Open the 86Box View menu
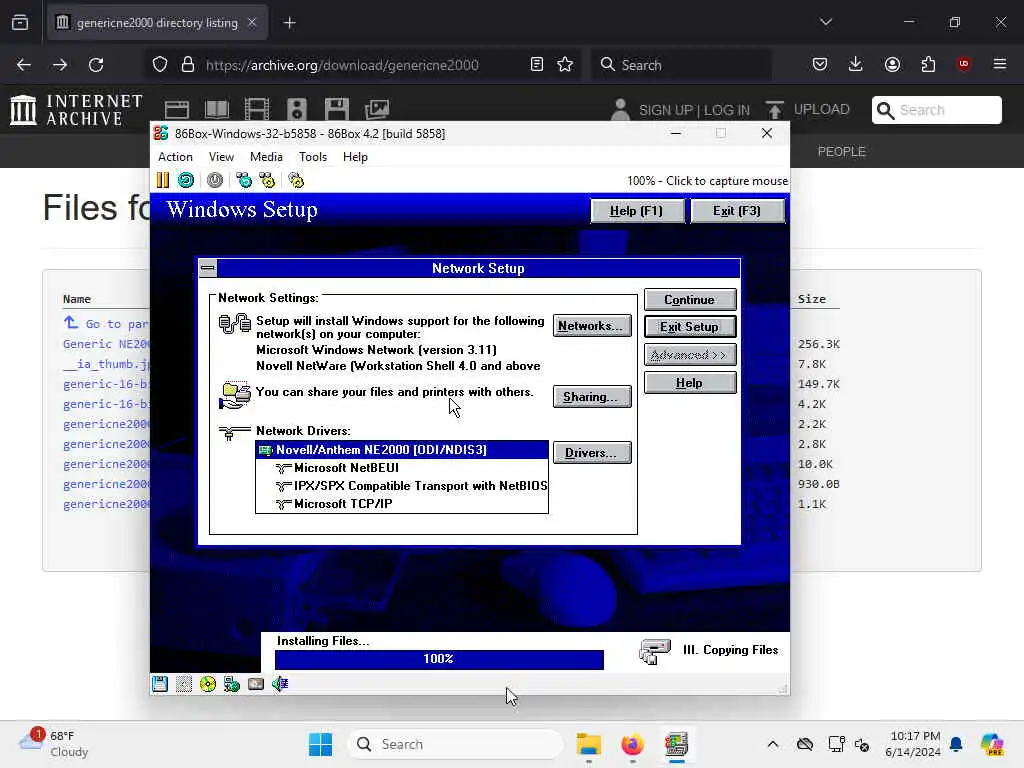This screenshot has width=1024, height=768. click(x=221, y=157)
